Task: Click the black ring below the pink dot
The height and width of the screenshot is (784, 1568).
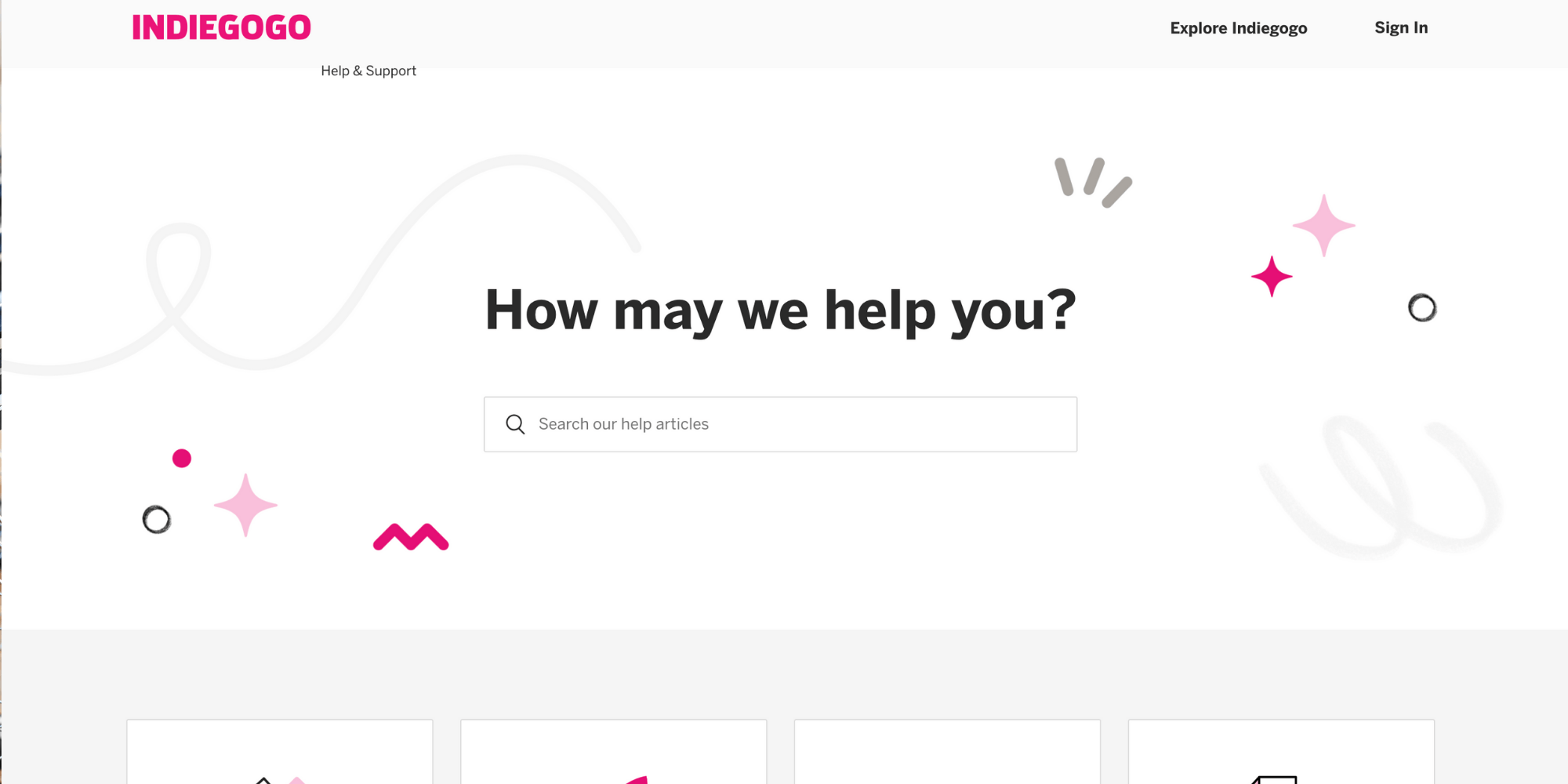Action: click(157, 519)
